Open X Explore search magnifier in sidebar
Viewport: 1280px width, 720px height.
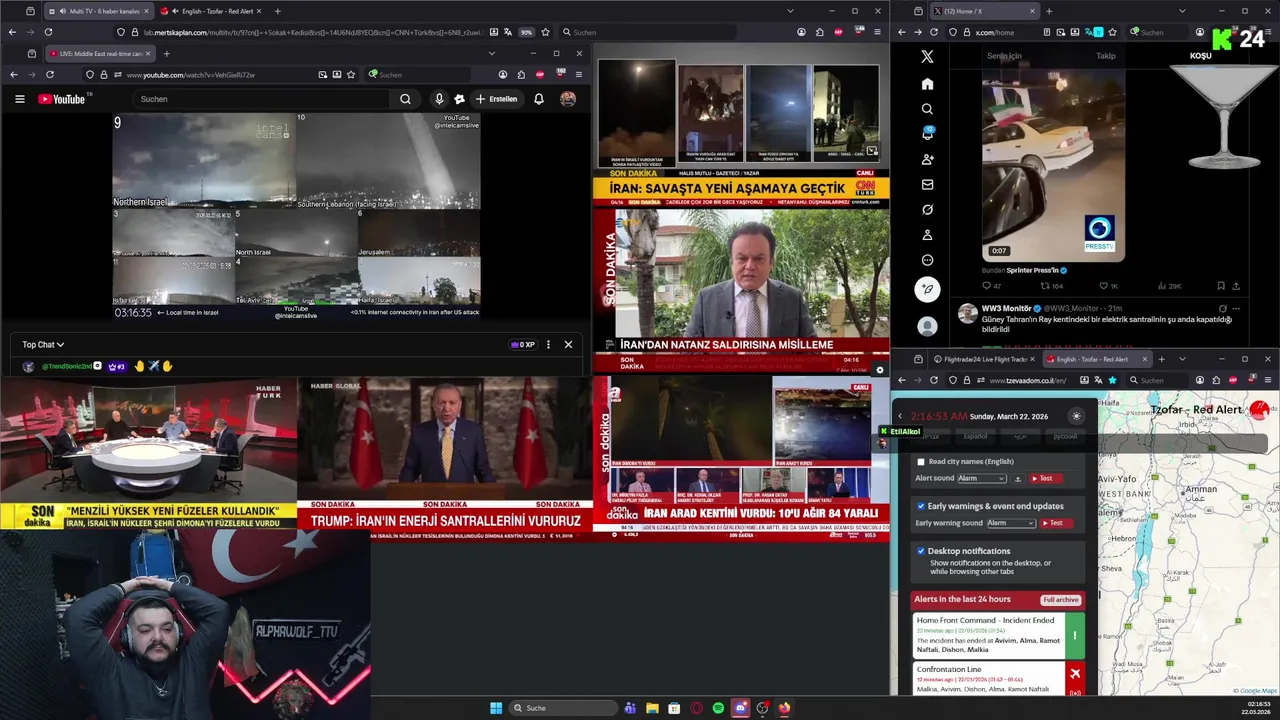pyautogui.click(x=927, y=109)
